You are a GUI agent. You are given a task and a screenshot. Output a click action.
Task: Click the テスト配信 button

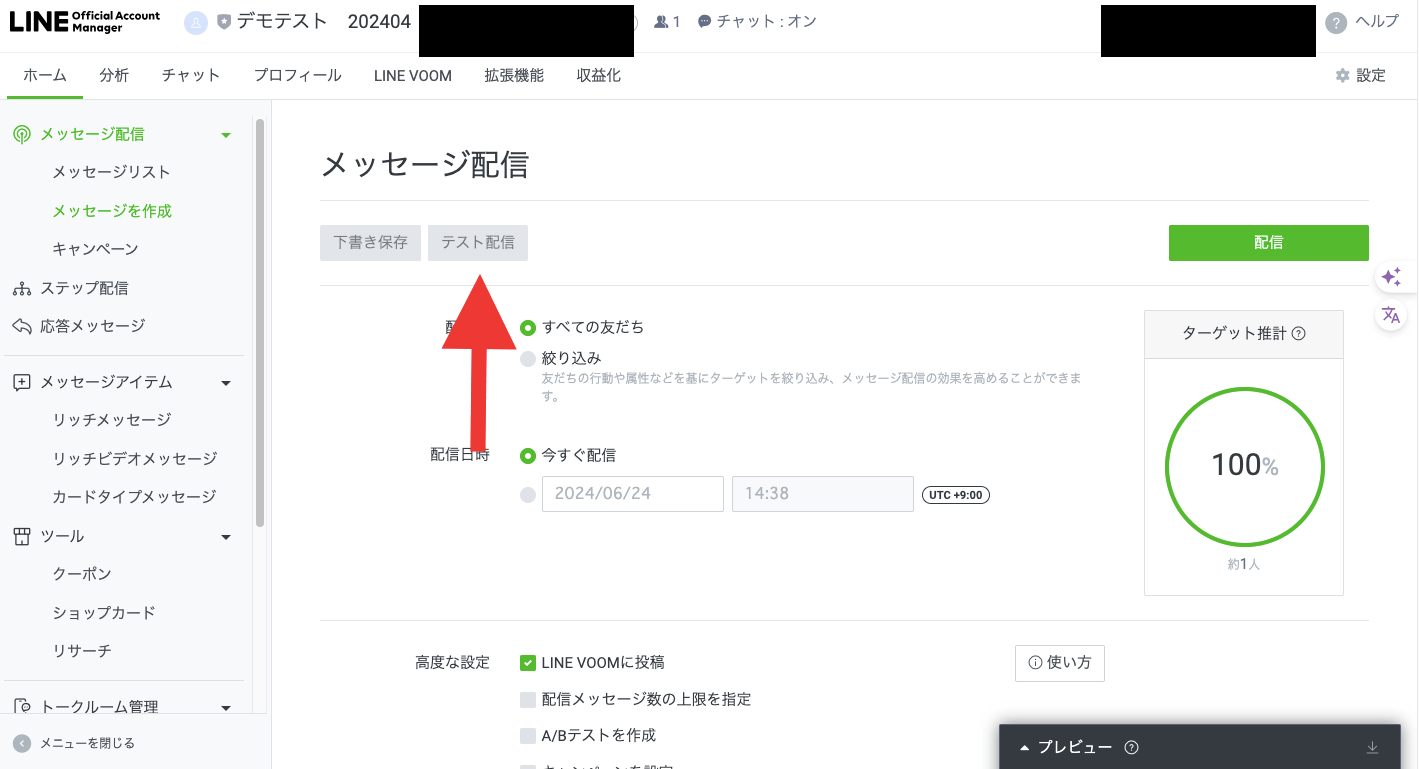(x=478, y=243)
